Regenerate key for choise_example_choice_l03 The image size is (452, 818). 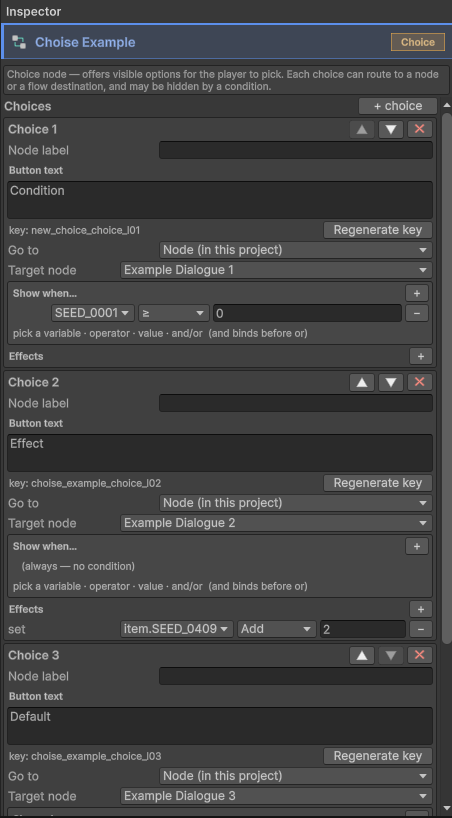tap(378, 756)
